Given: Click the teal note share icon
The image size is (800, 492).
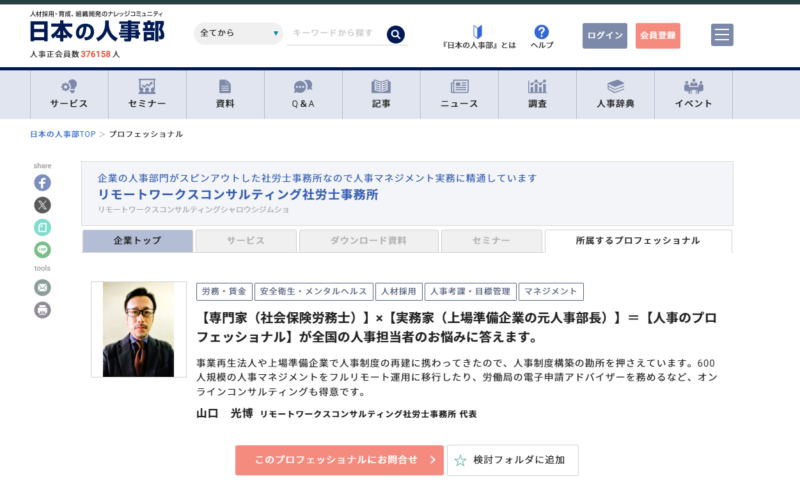Looking at the screenshot, I should (x=42, y=227).
